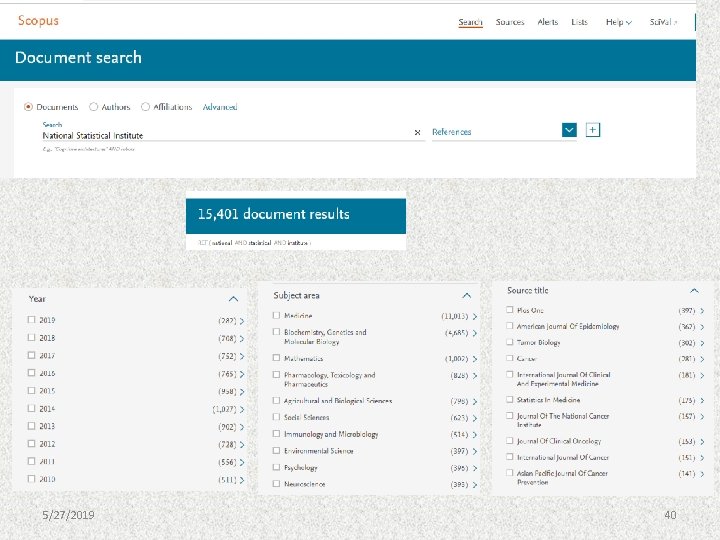Open the SciVal menu
Image resolution: width=720 pixels, height=540 pixels.
[x=663, y=22]
